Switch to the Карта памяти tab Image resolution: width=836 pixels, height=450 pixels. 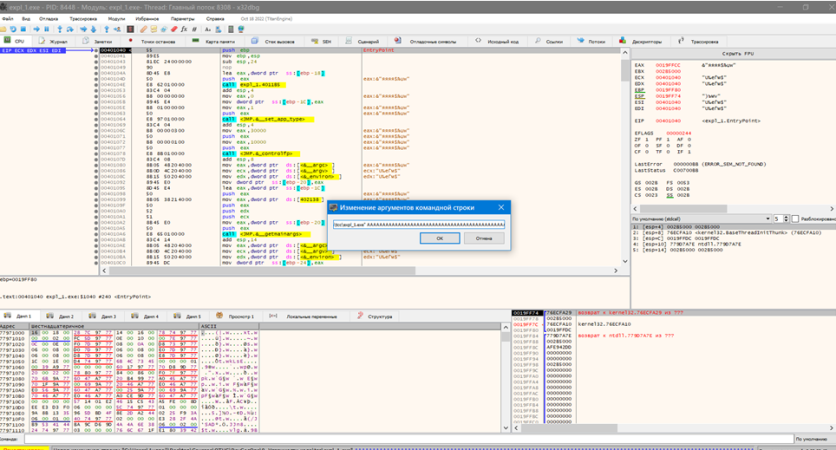click(219, 41)
